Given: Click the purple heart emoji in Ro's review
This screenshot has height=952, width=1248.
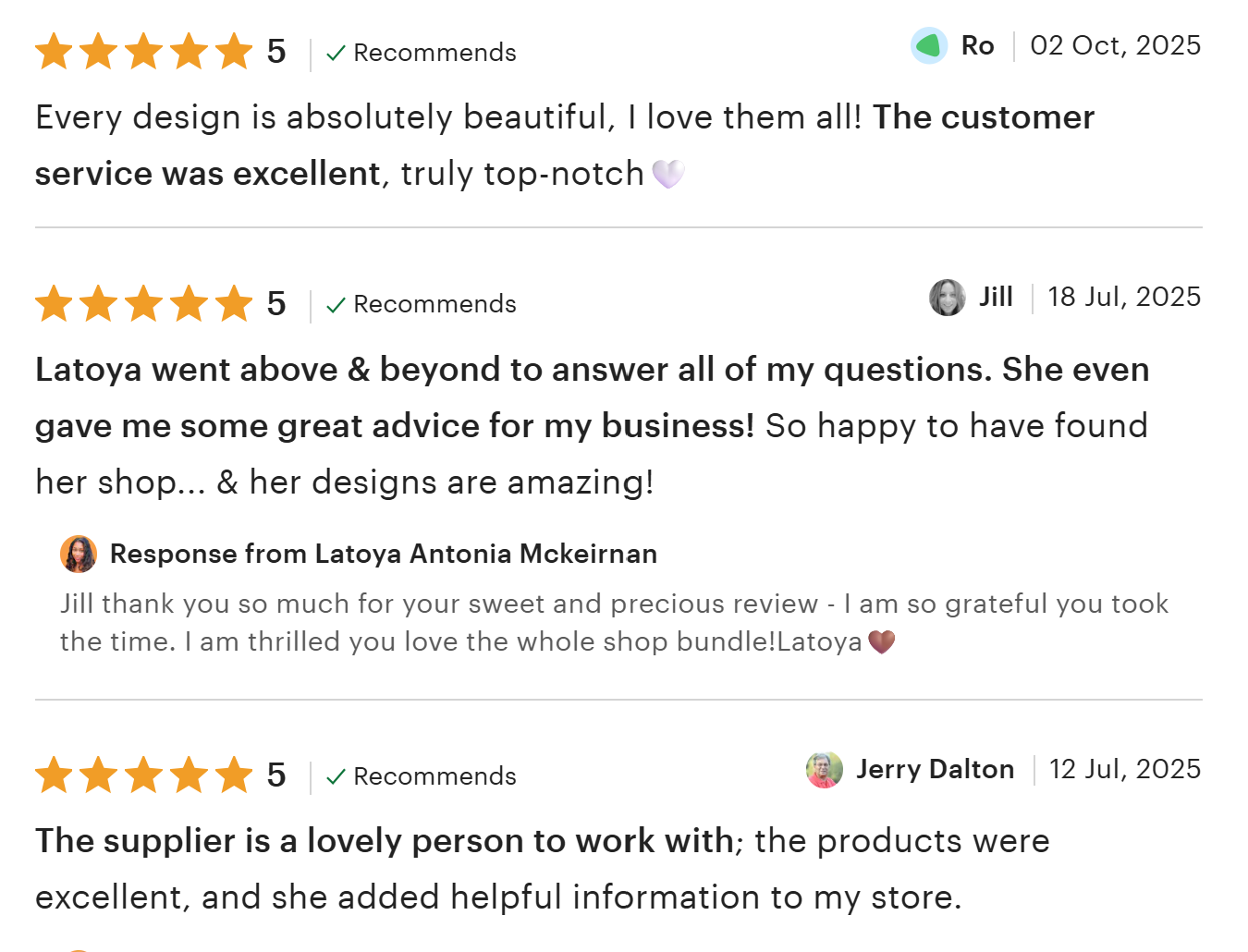Looking at the screenshot, I should 668,174.
